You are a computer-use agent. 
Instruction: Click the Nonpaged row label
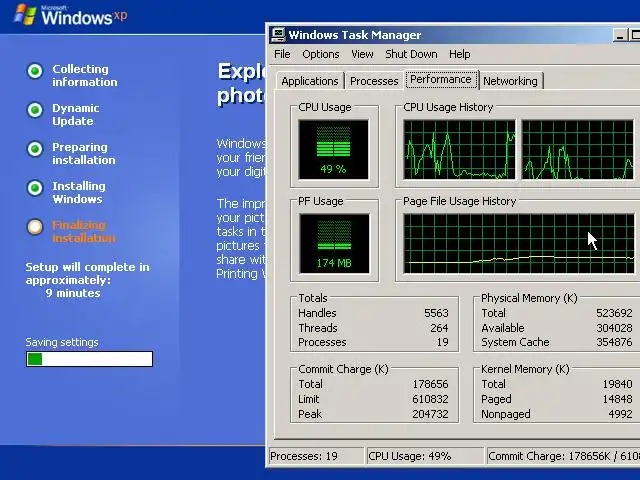coord(506,414)
